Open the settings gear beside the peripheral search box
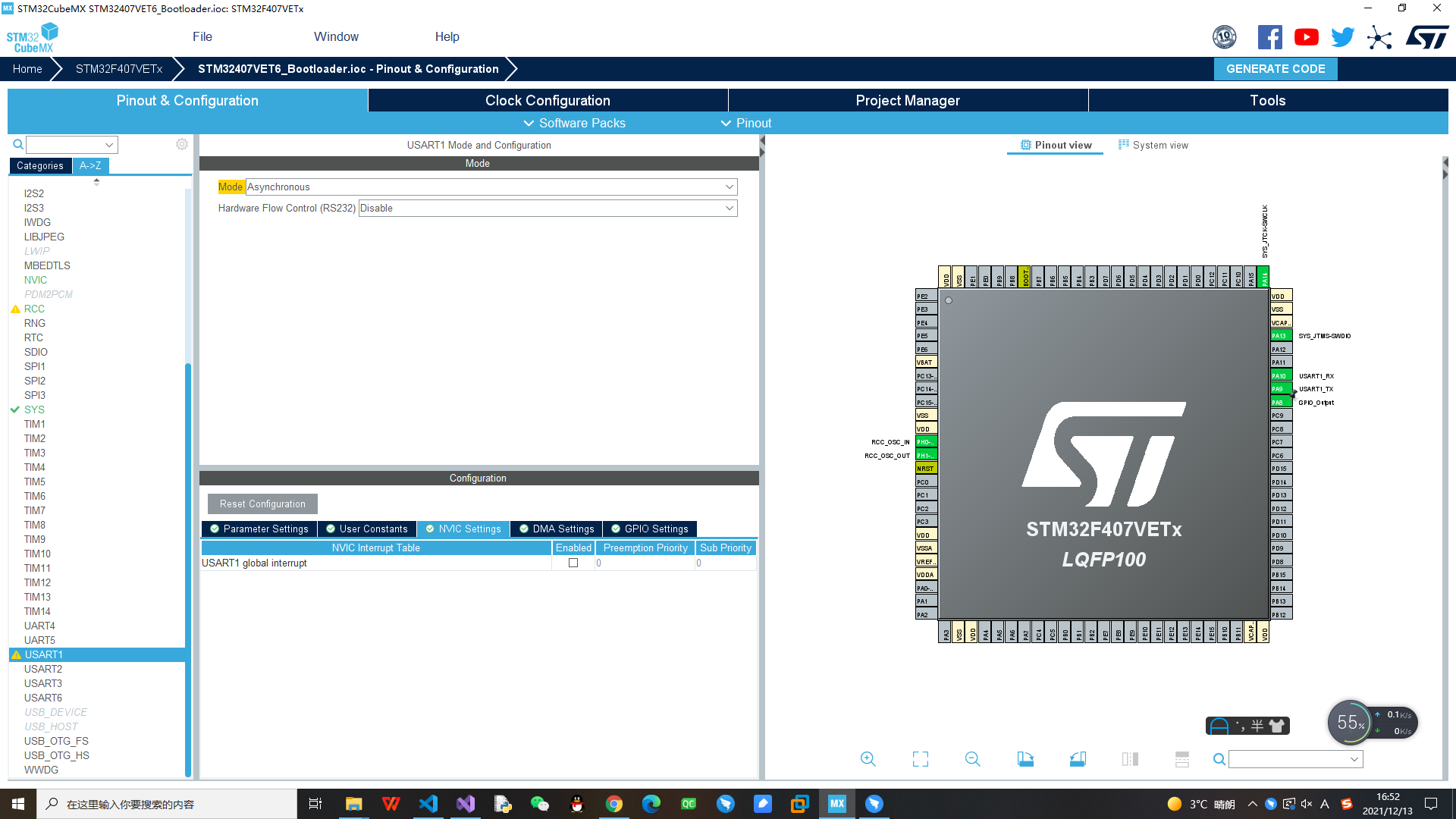Screen dimensions: 1456x819 181,144
